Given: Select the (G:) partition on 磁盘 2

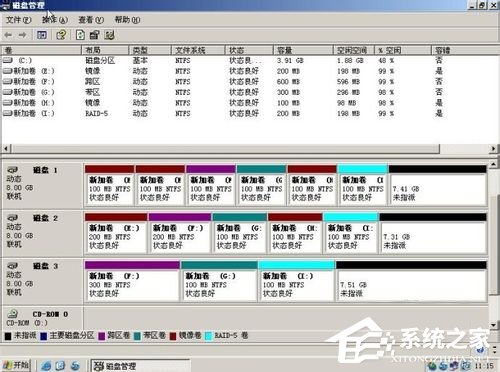Looking at the screenshot, I should coord(239,233).
